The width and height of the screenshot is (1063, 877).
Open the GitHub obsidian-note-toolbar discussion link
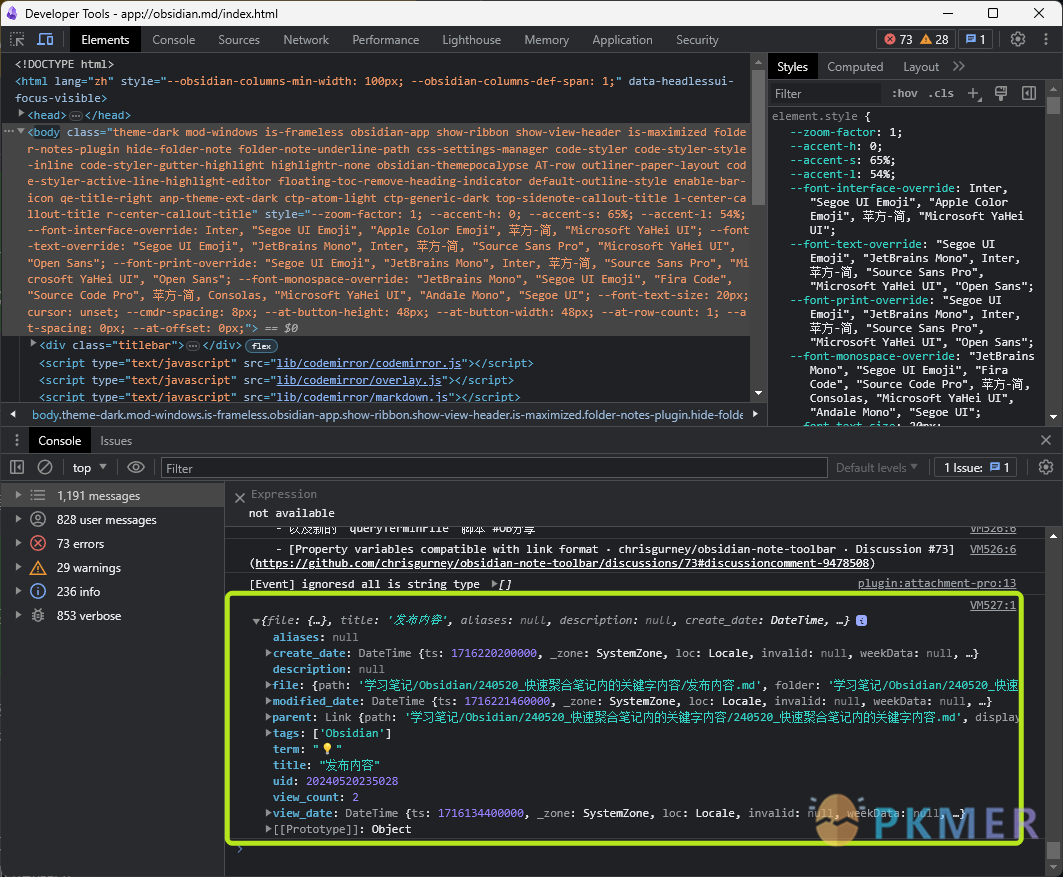[562, 563]
